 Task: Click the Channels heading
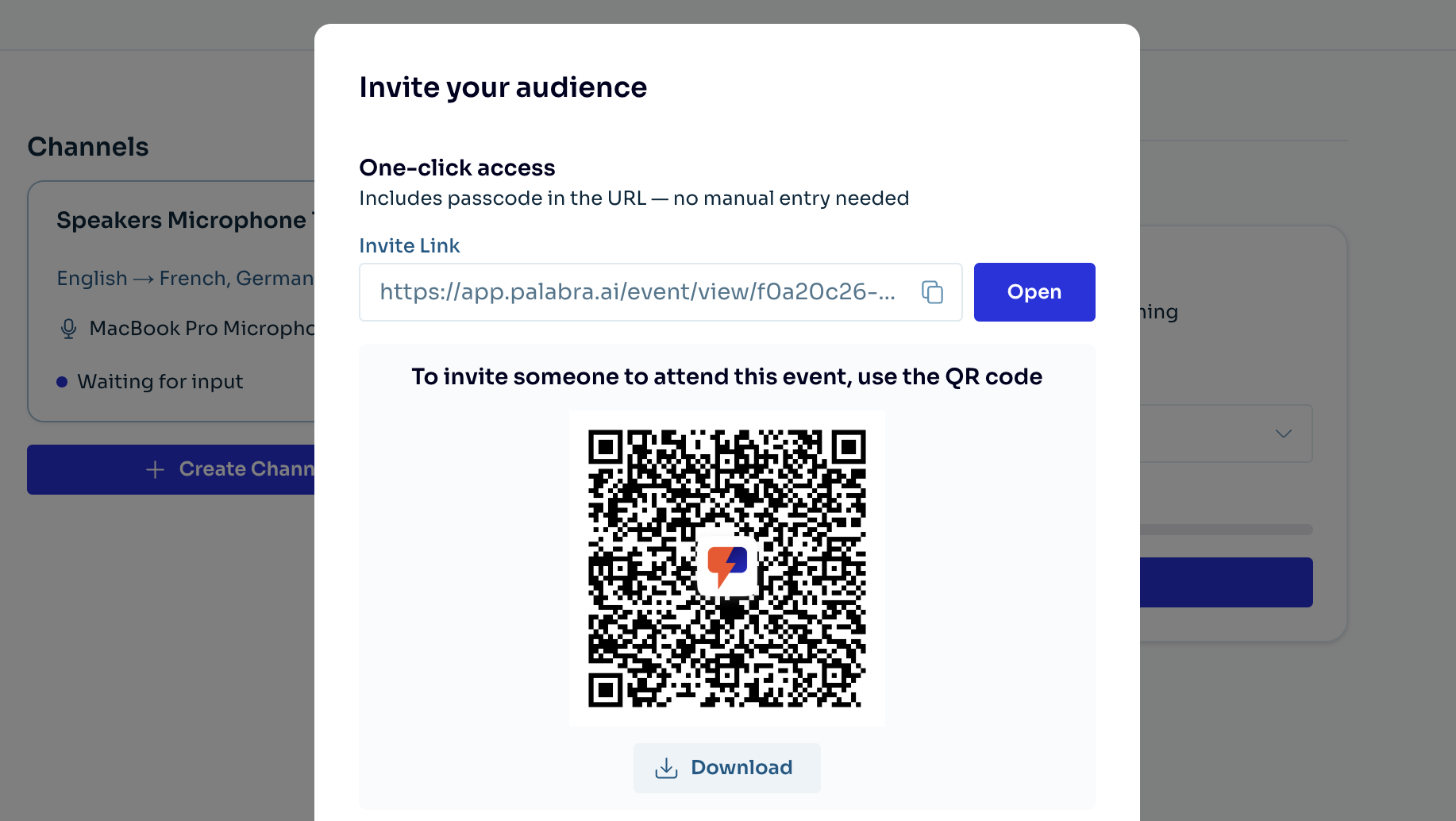[x=87, y=146]
